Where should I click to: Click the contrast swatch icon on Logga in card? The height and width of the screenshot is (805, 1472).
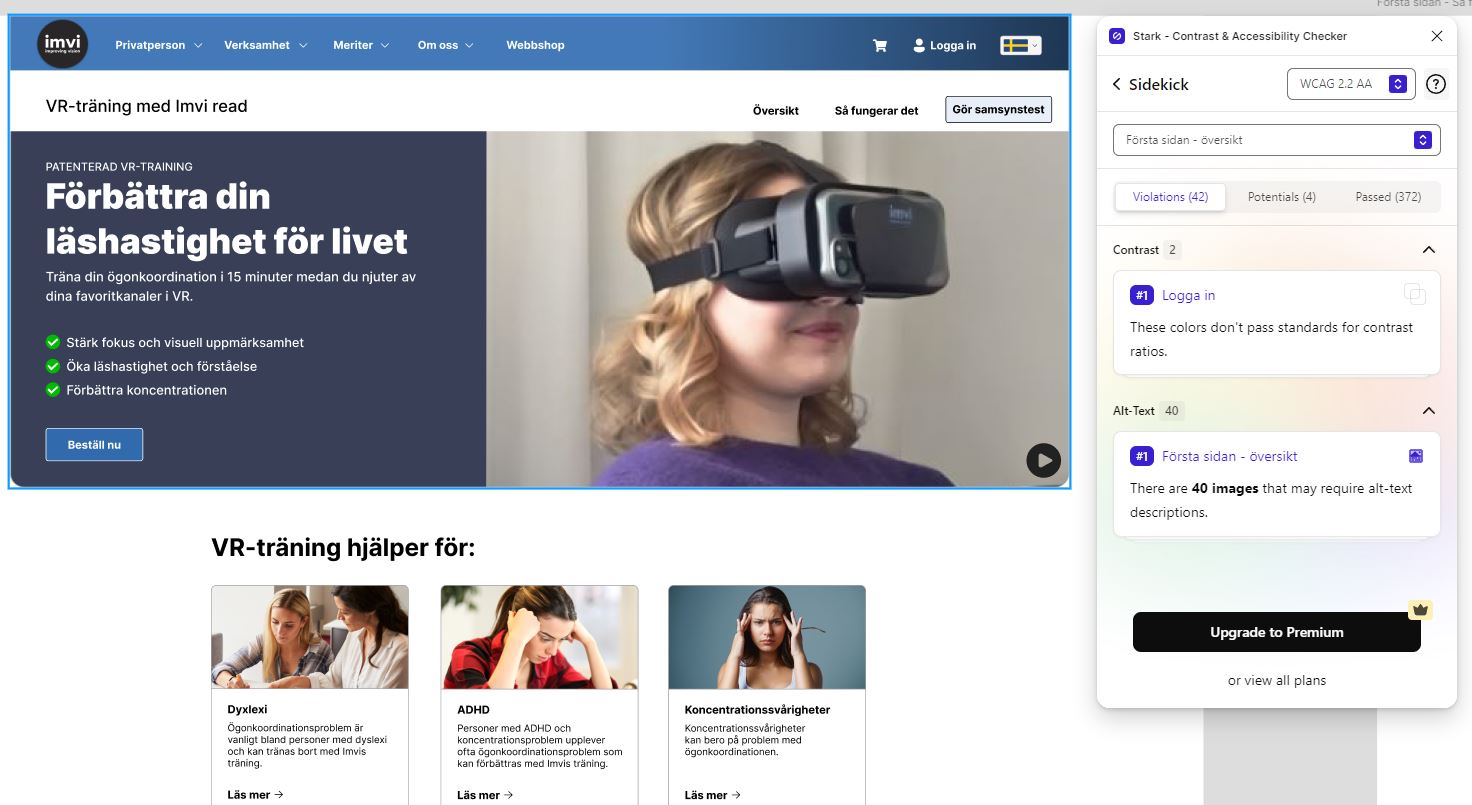(1414, 294)
